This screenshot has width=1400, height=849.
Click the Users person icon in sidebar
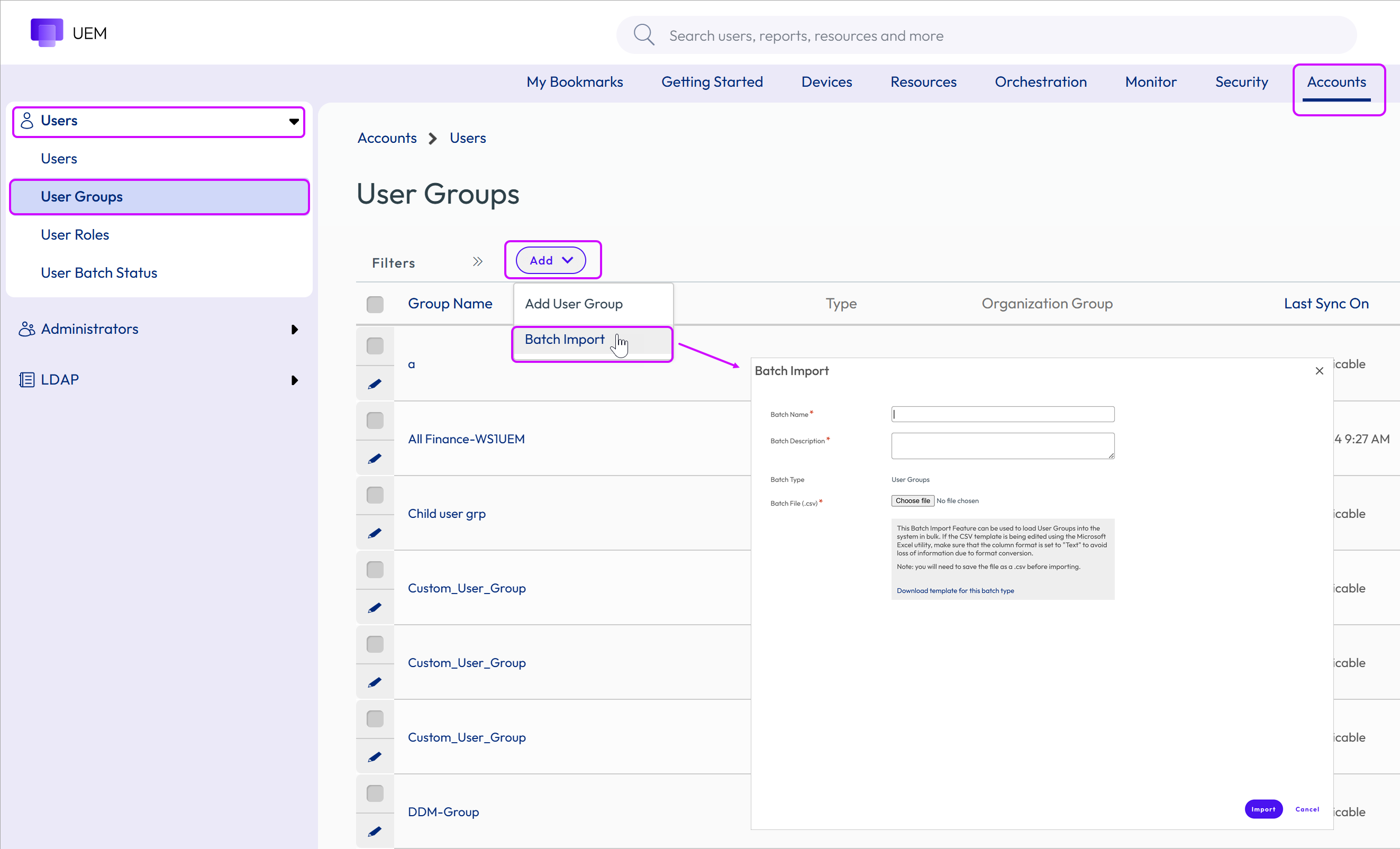pos(26,121)
